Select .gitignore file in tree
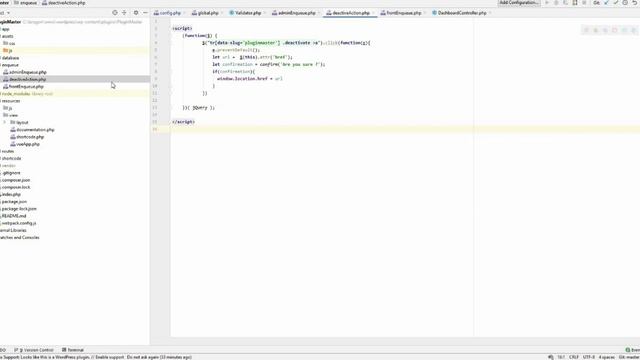The height and width of the screenshot is (360, 640). (x=10, y=173)
